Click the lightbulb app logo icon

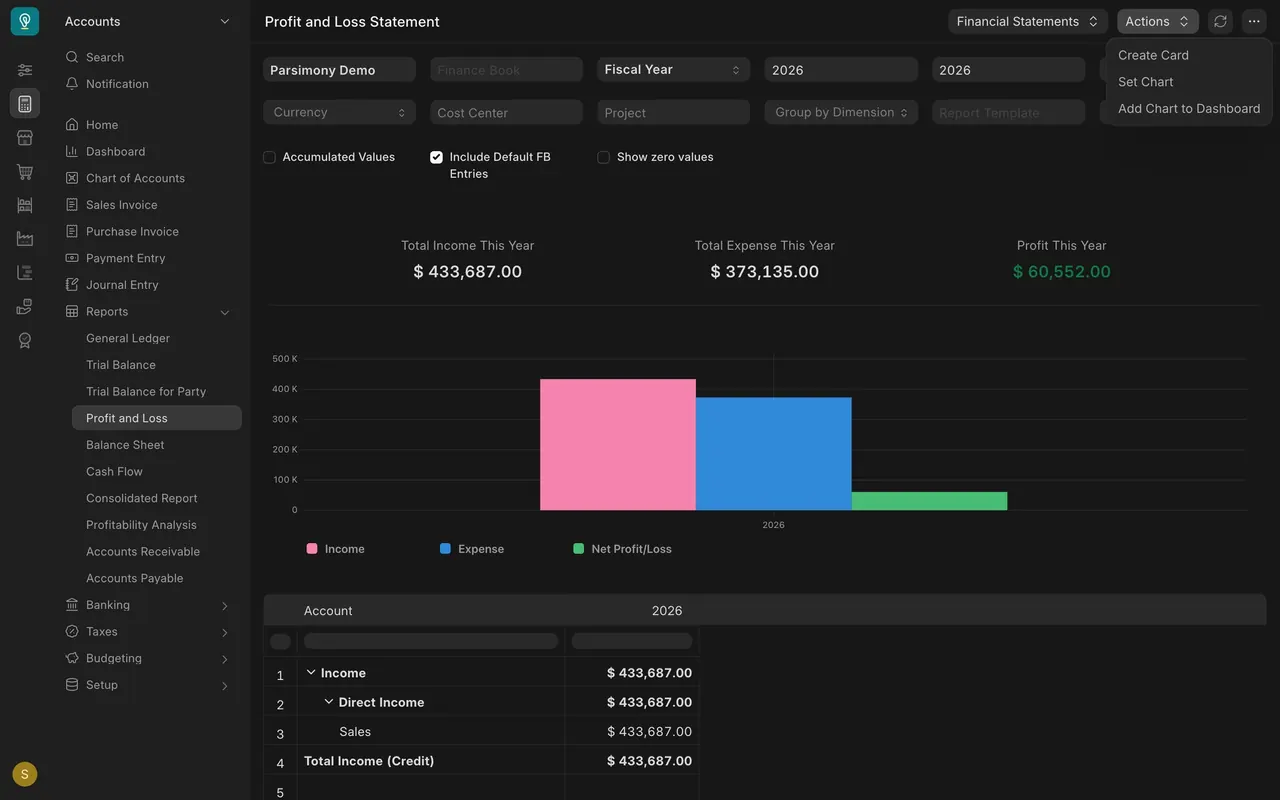pos(25,21)
